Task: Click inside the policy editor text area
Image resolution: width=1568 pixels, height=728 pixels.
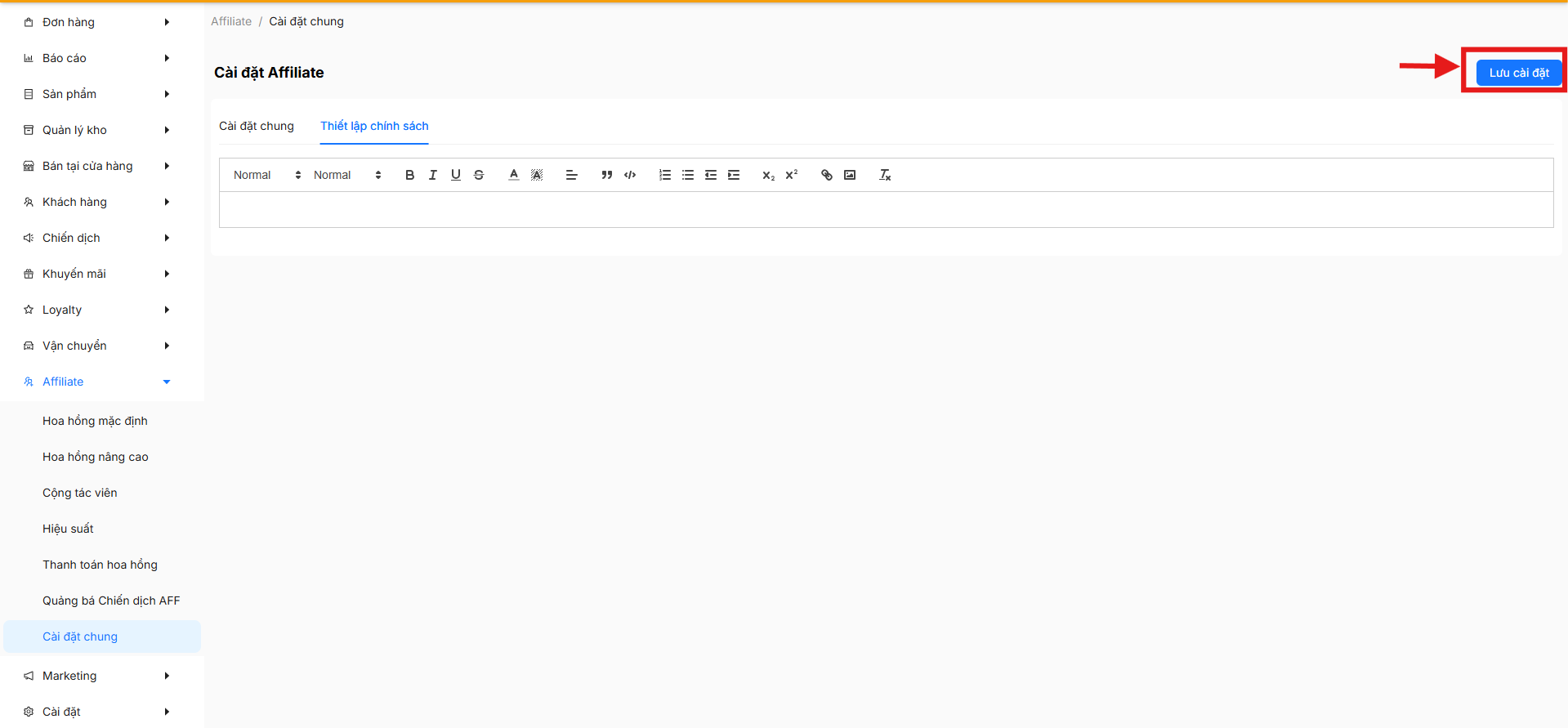Action: (886, 210)
